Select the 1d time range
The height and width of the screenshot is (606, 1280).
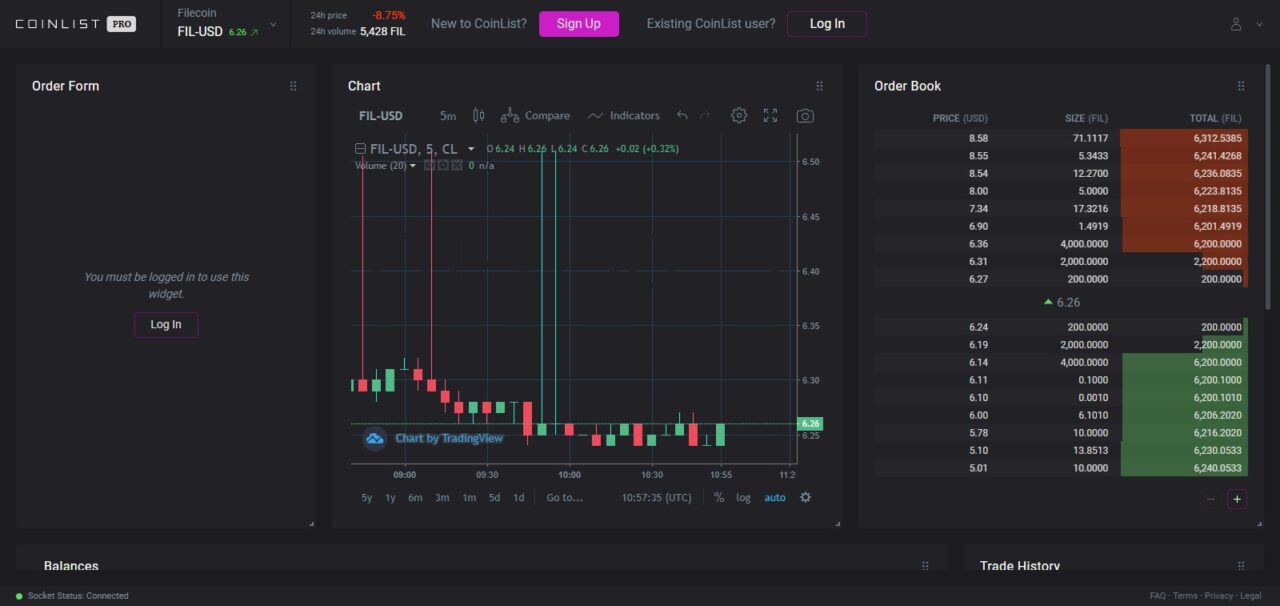pos(518,497)
